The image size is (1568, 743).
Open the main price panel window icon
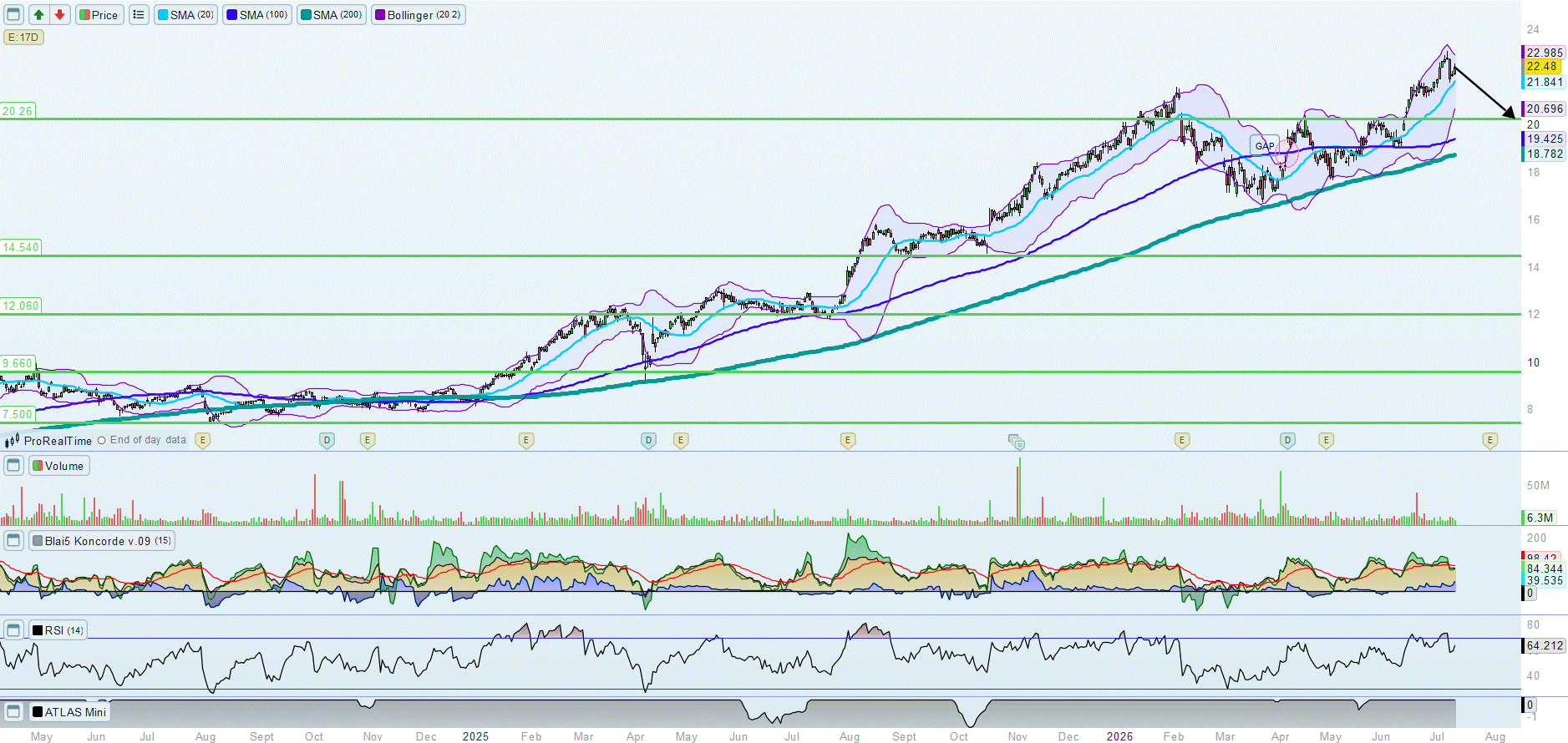13,14
